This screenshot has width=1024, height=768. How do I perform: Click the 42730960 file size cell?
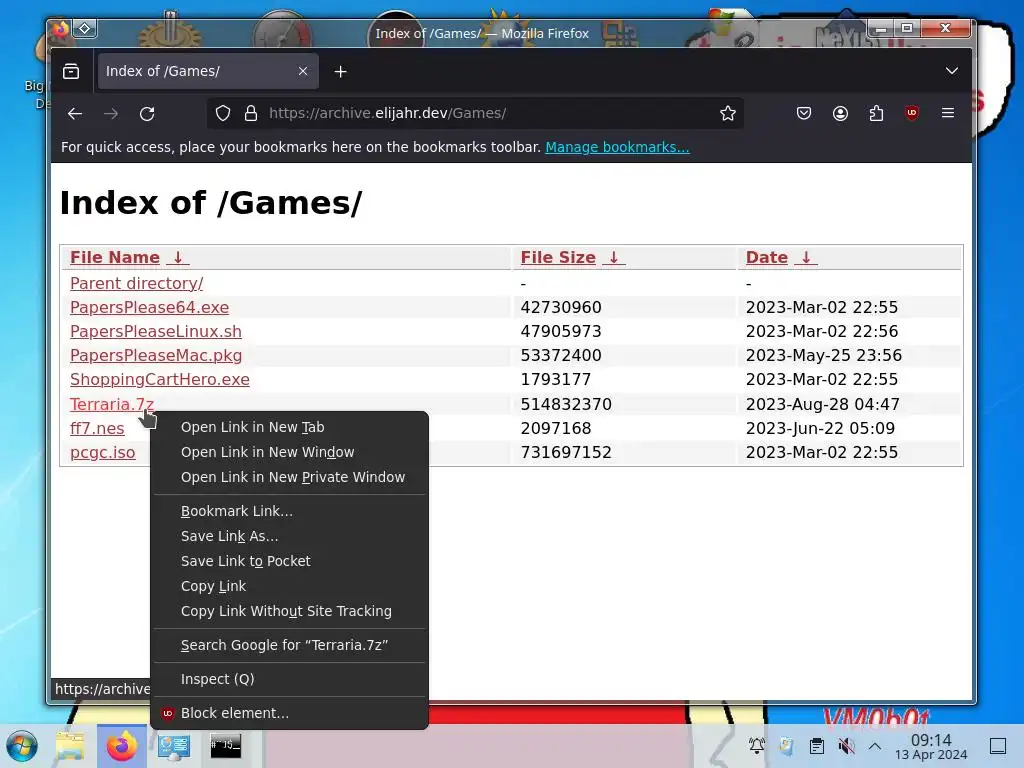(x=561, y=308)
